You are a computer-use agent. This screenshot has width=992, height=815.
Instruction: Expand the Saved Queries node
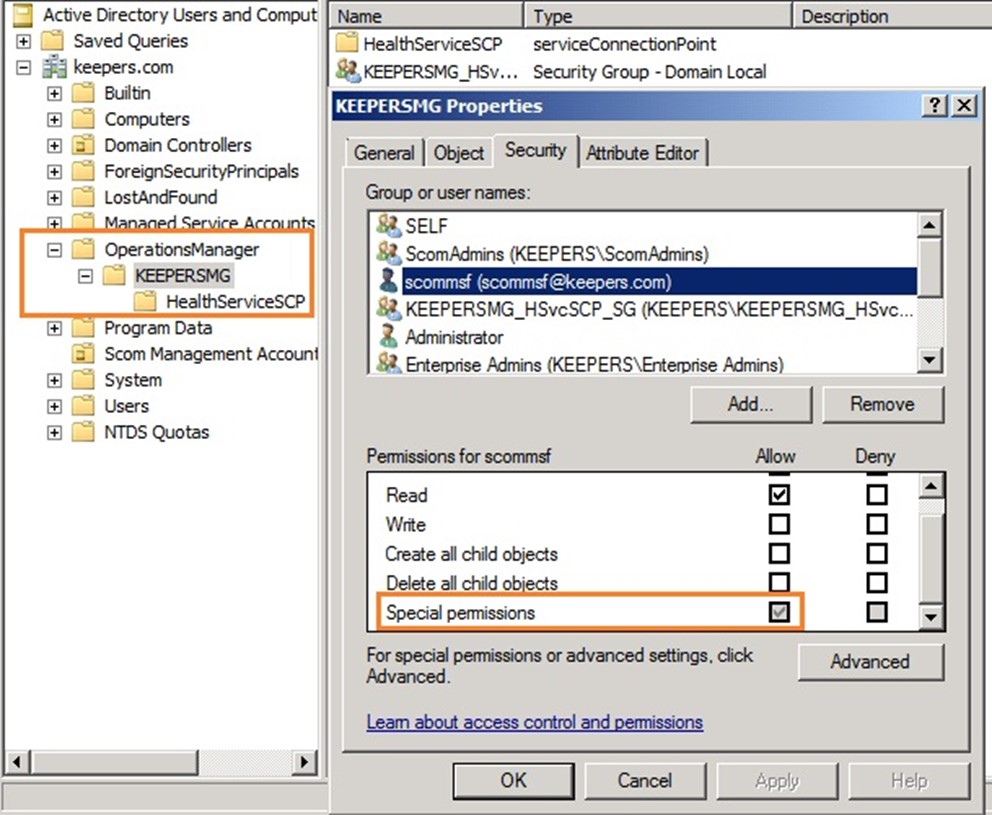pos(23,41)
